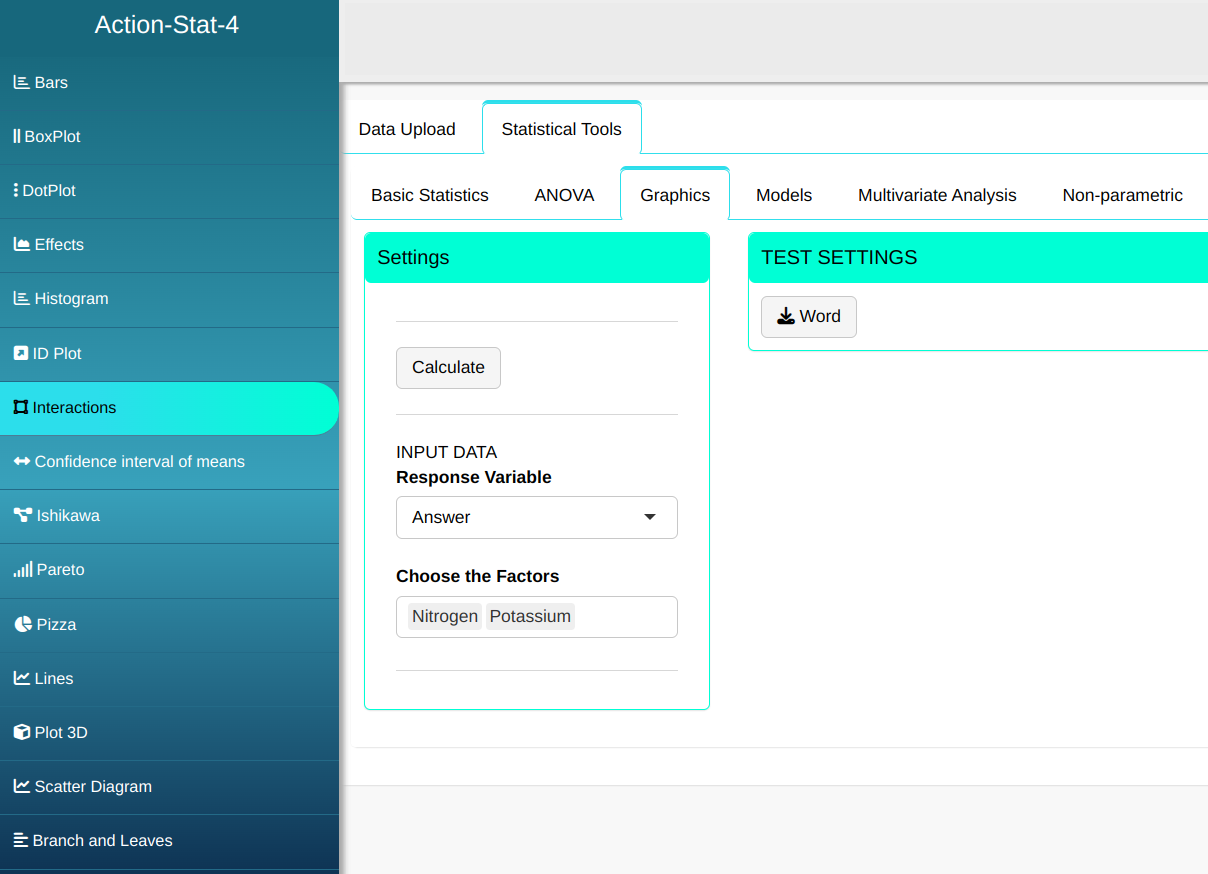
Task: Open Confidence interval of means menu item
Action: (139, 462)
